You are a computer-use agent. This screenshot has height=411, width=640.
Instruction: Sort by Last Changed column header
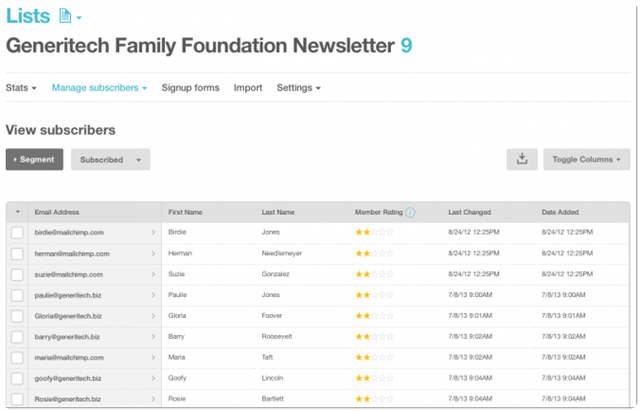tap(469, 212)
